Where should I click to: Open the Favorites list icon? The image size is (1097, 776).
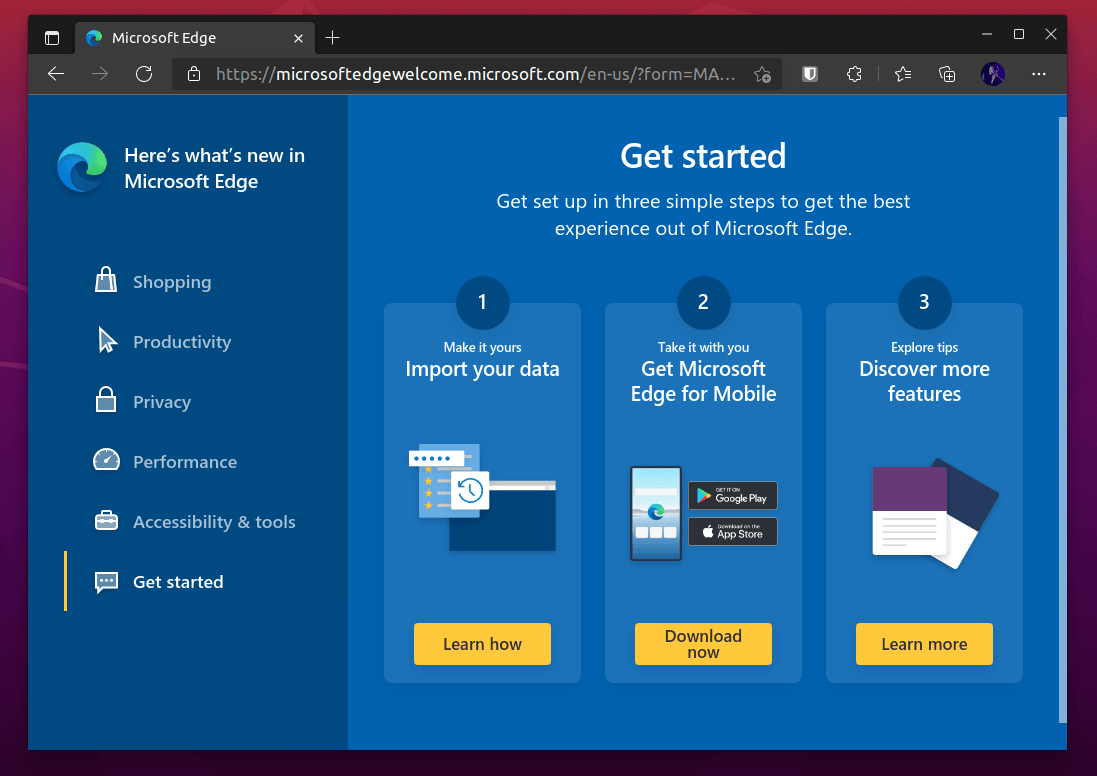click(903, 74)
